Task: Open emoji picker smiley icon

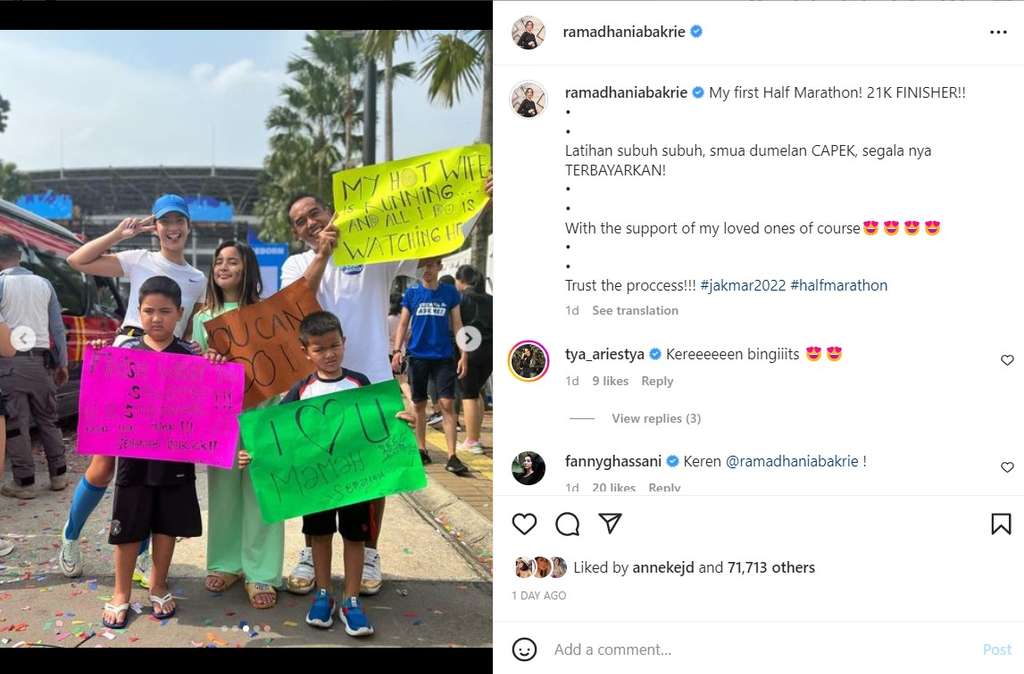Action: coord(524,649)
